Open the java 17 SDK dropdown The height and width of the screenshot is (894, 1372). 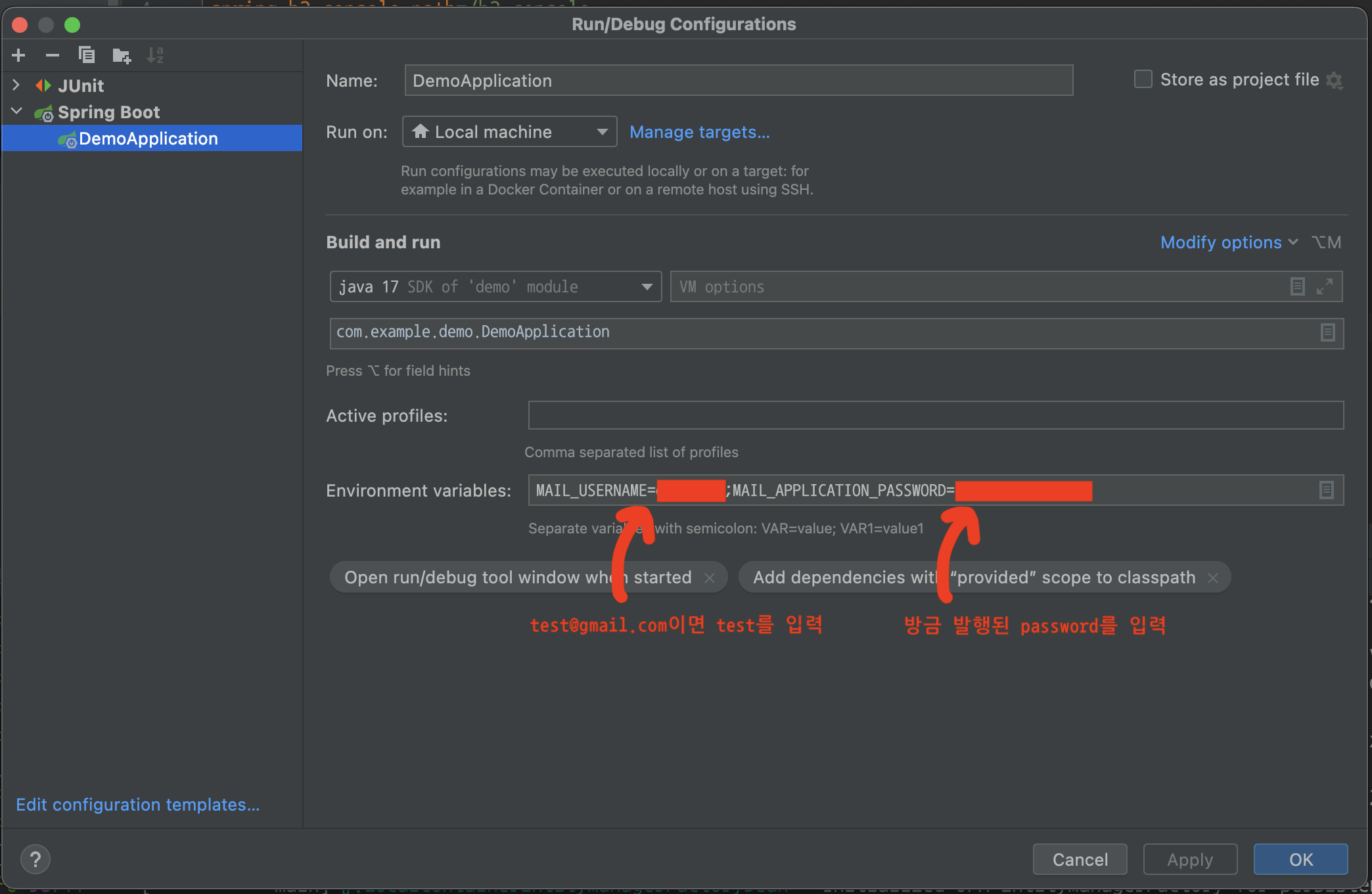pos(495,286)
